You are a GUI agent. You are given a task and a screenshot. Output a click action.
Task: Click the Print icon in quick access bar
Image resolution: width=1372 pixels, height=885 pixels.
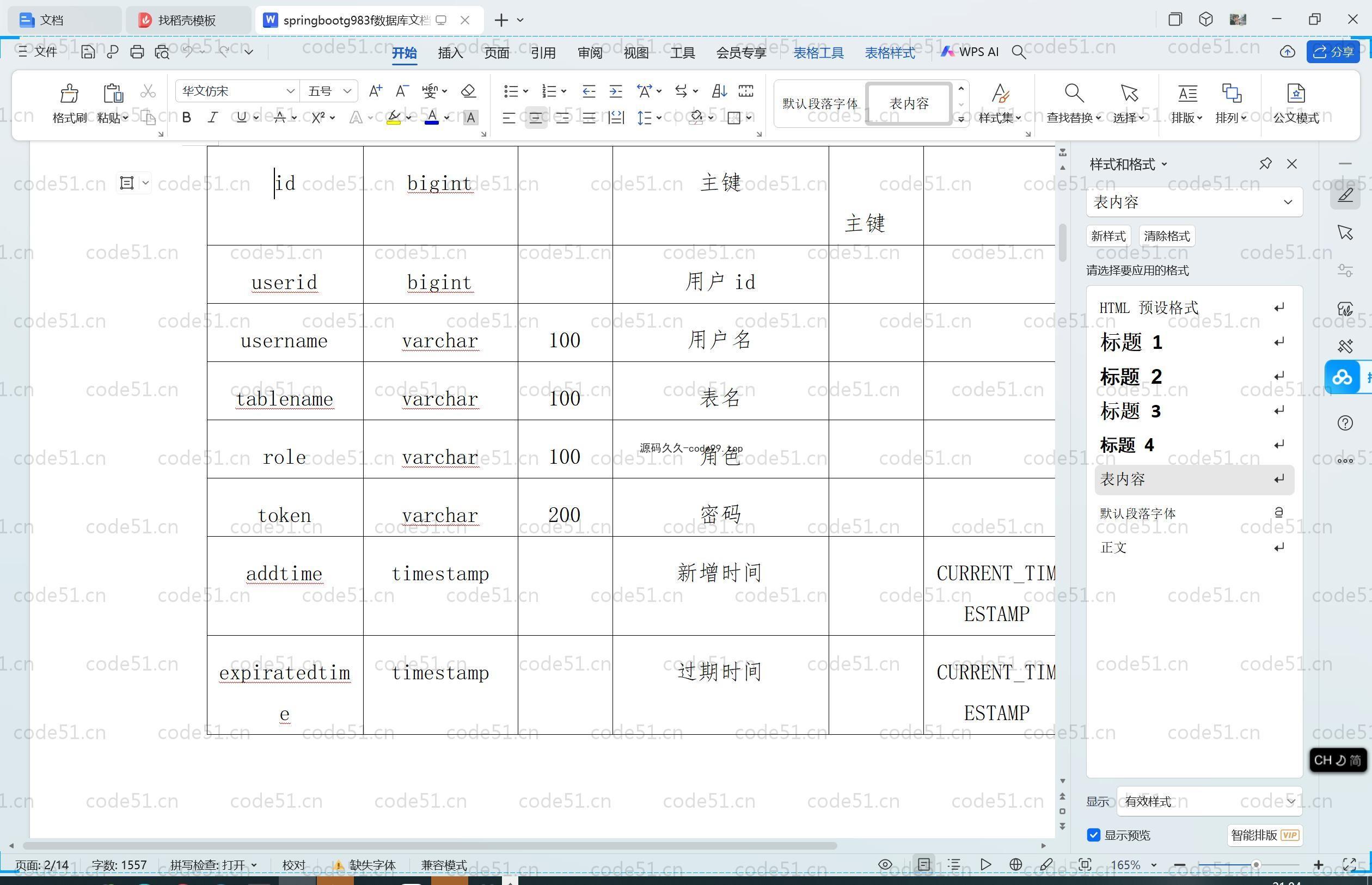pos(137,52)
